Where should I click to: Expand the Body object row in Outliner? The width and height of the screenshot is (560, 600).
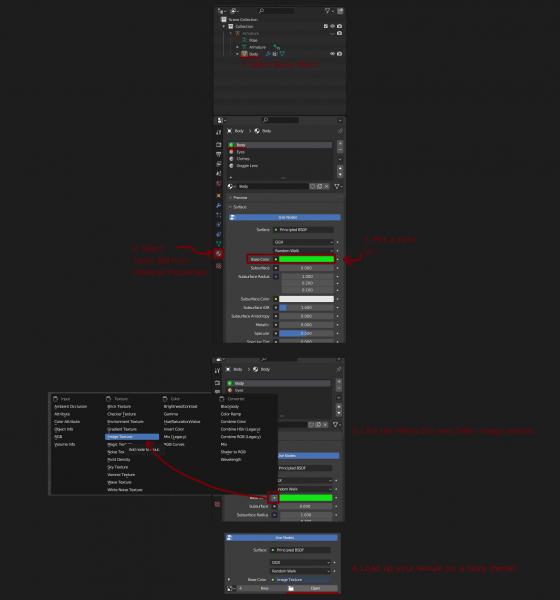(237, 54)
